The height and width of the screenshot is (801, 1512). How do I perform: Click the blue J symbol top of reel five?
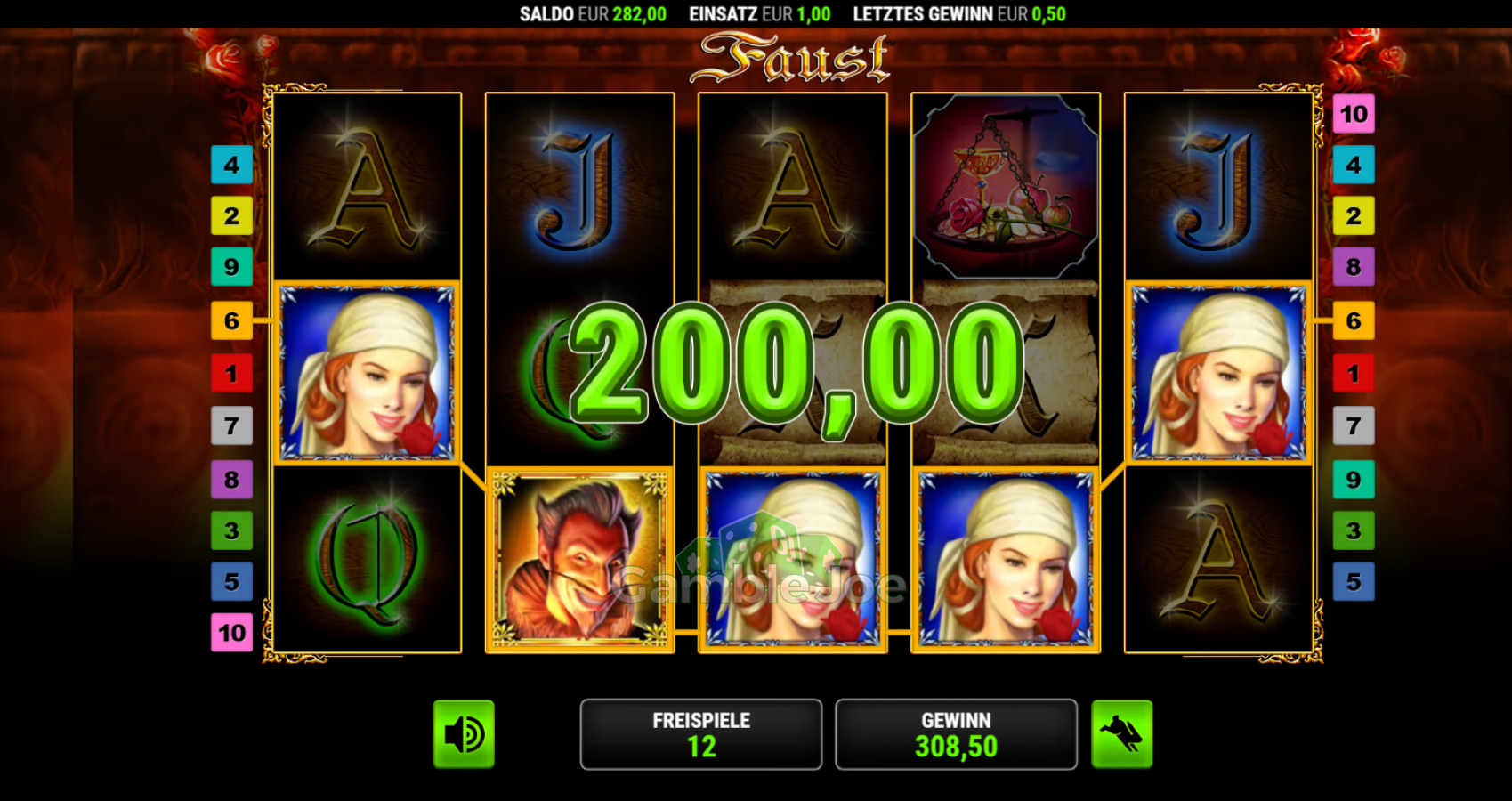click(x=1218, y=187)
